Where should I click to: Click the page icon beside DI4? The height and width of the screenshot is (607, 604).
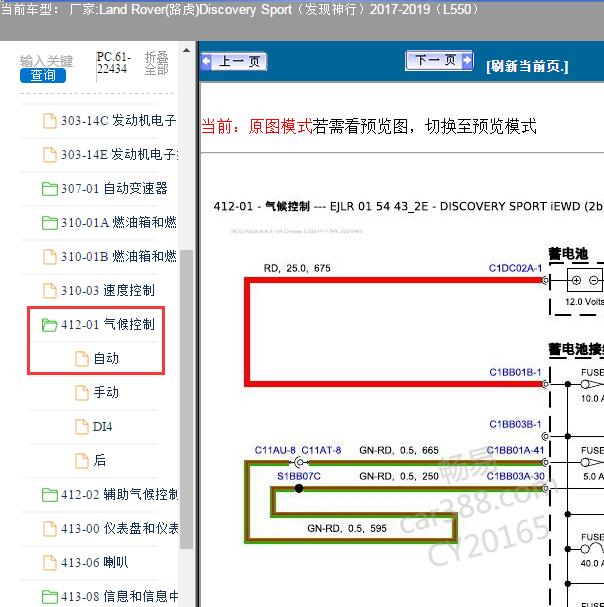(x=81, y=427)
